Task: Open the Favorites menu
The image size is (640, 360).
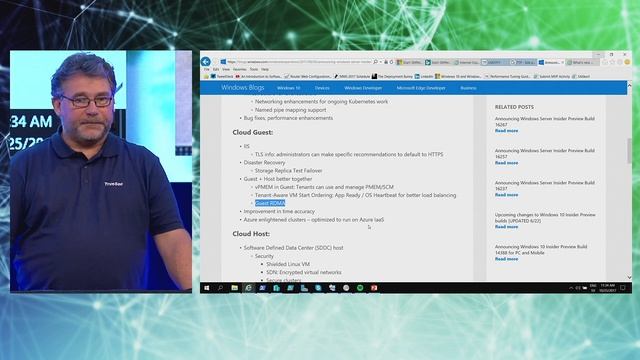Action: (240, 69)
